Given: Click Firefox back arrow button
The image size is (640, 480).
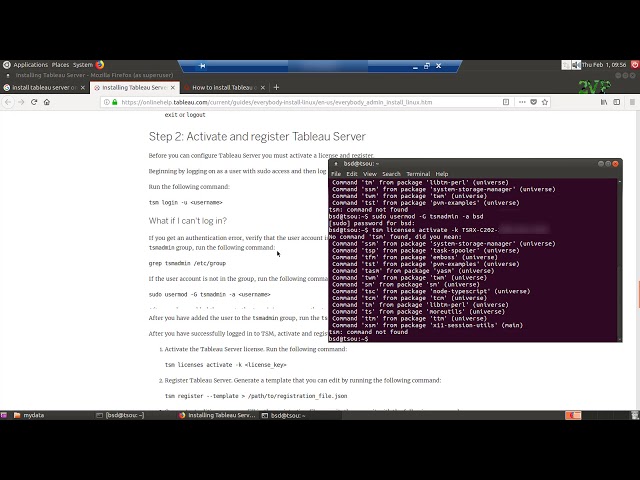Looking at the screenshot, I should coord(8,102).
